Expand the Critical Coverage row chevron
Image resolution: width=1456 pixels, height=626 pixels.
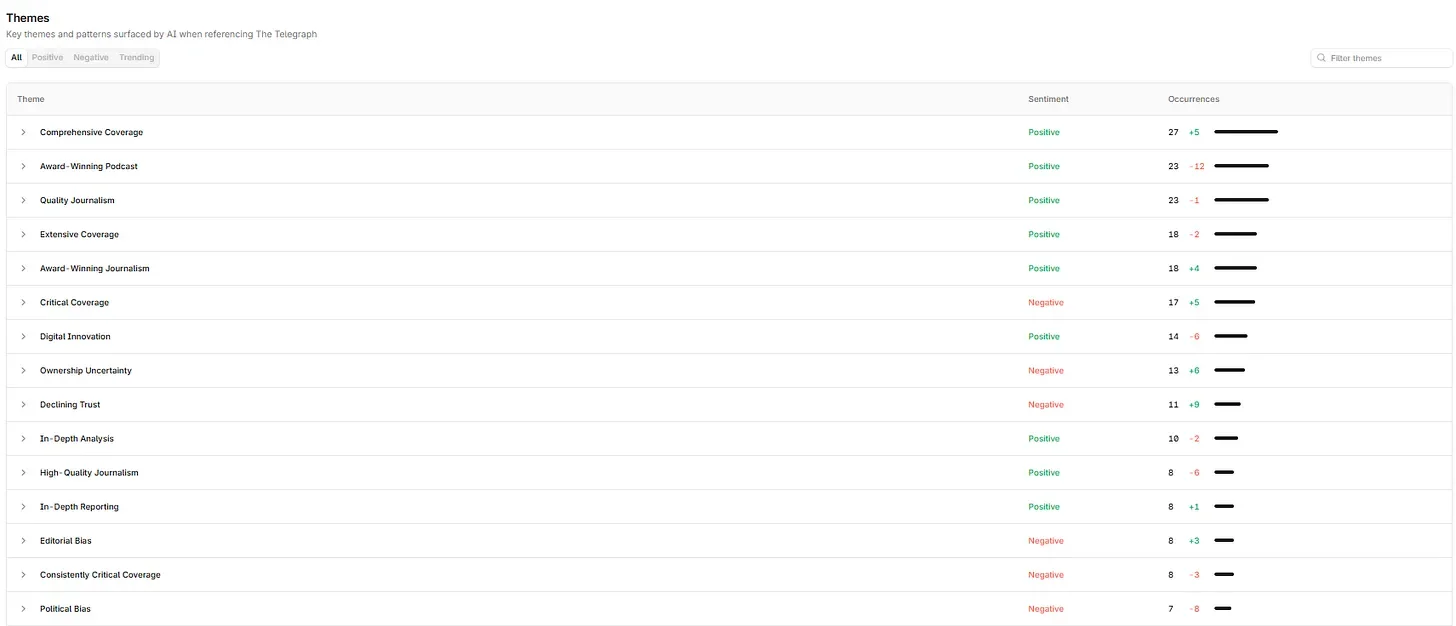(24, 302)
